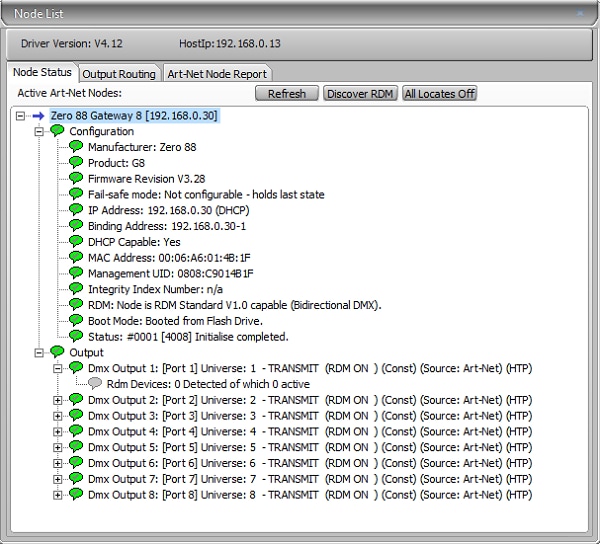Screen dimensions: 600x544
Task: Select 'Status: #0001 [4008] Initialise completed.' text
Action: pos(188,337)
